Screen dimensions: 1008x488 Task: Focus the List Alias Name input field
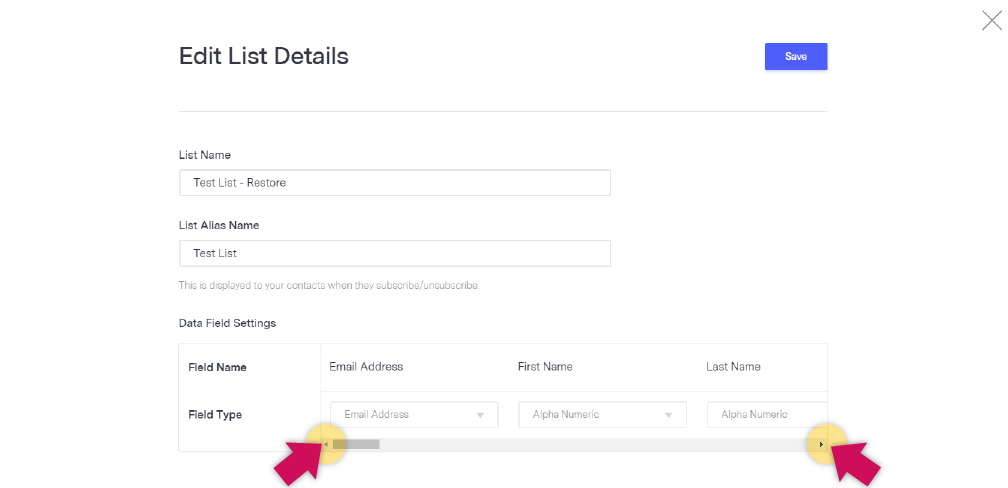point(395,253)
